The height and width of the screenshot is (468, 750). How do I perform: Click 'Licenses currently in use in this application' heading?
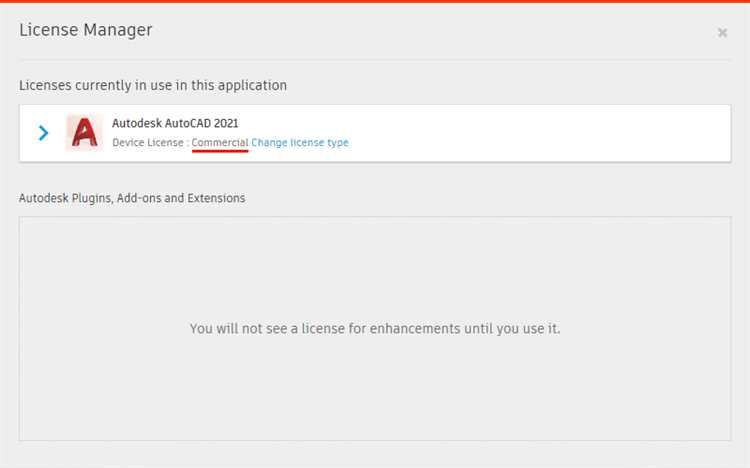153,85
